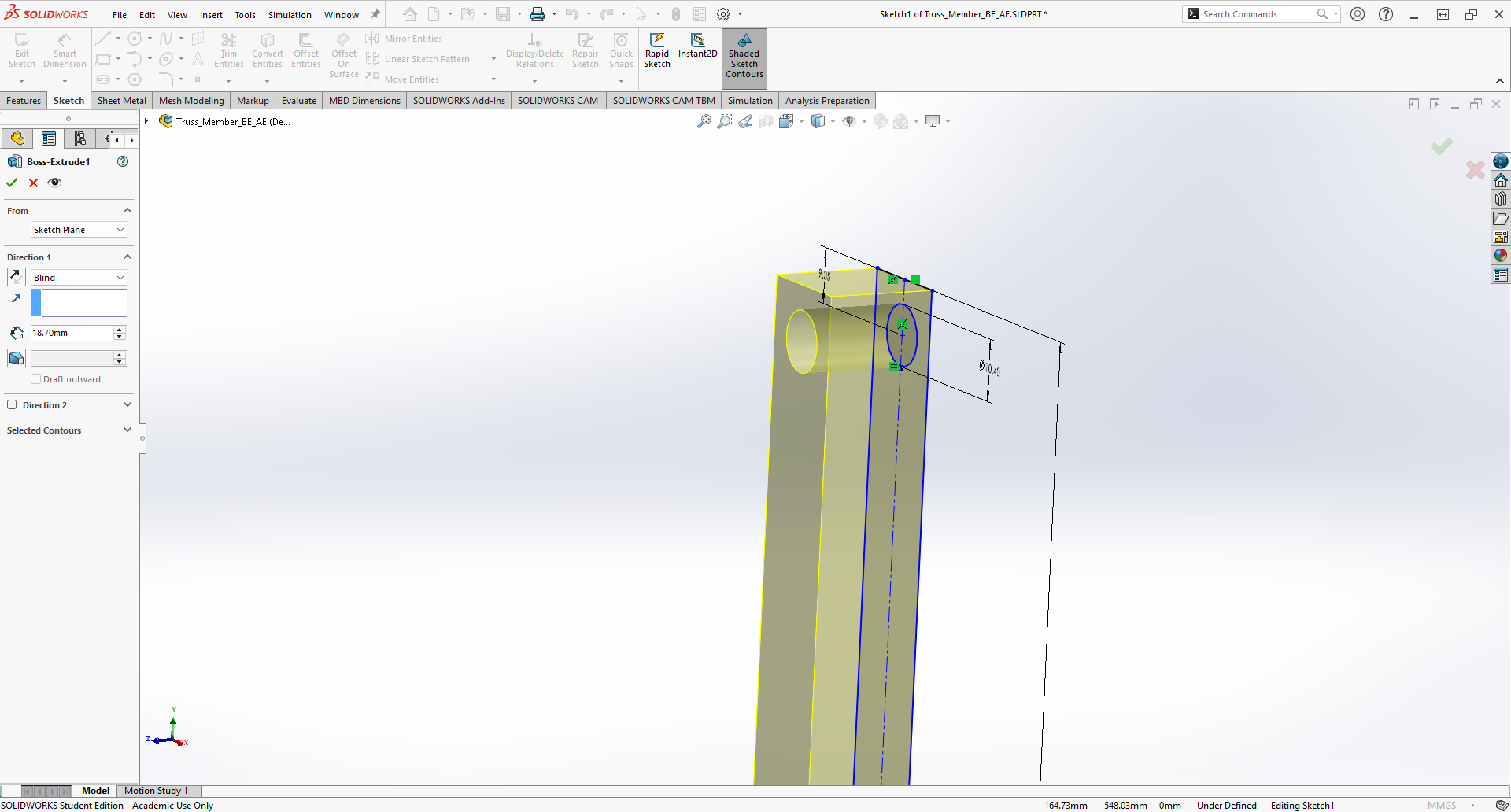
Task: Open the ConfigurationManager tab icon
Action: 79,139
